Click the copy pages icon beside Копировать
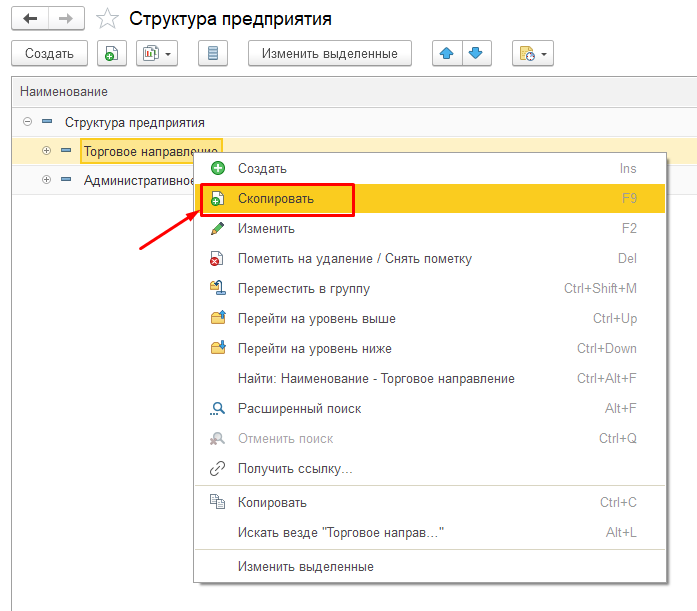 click(x=217, y=502)
